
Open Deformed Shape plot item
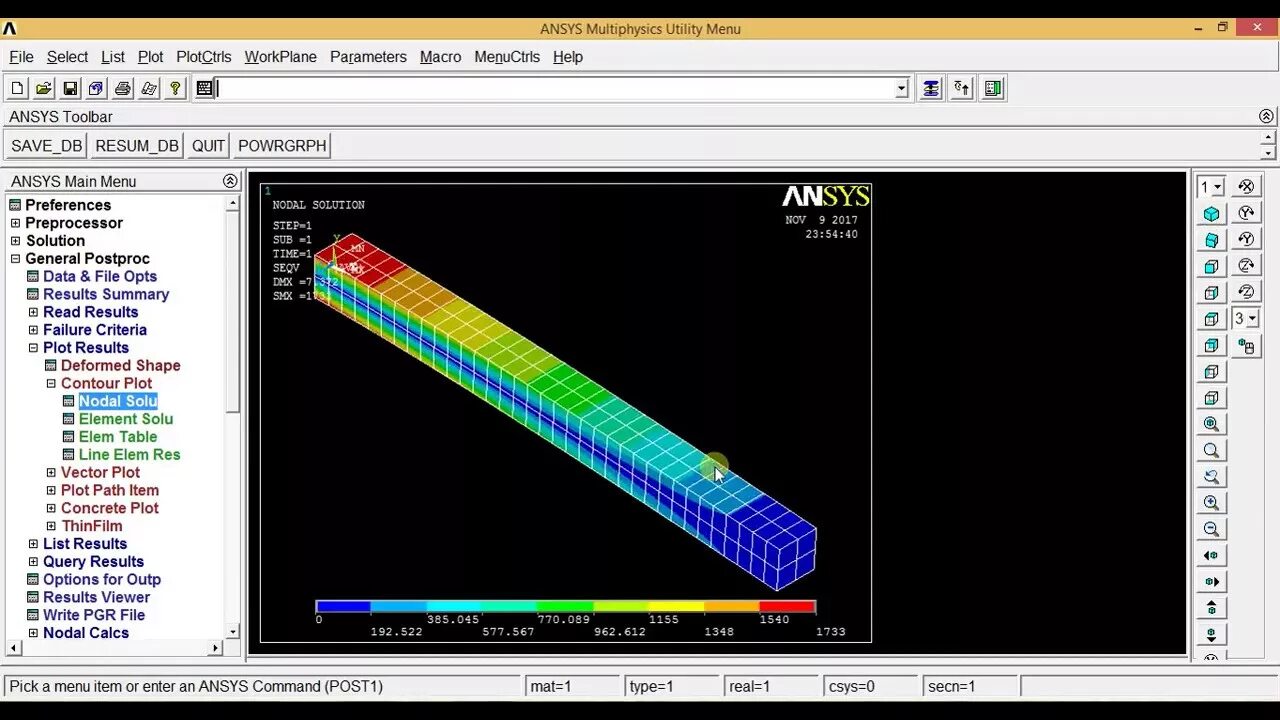point(120,366)
